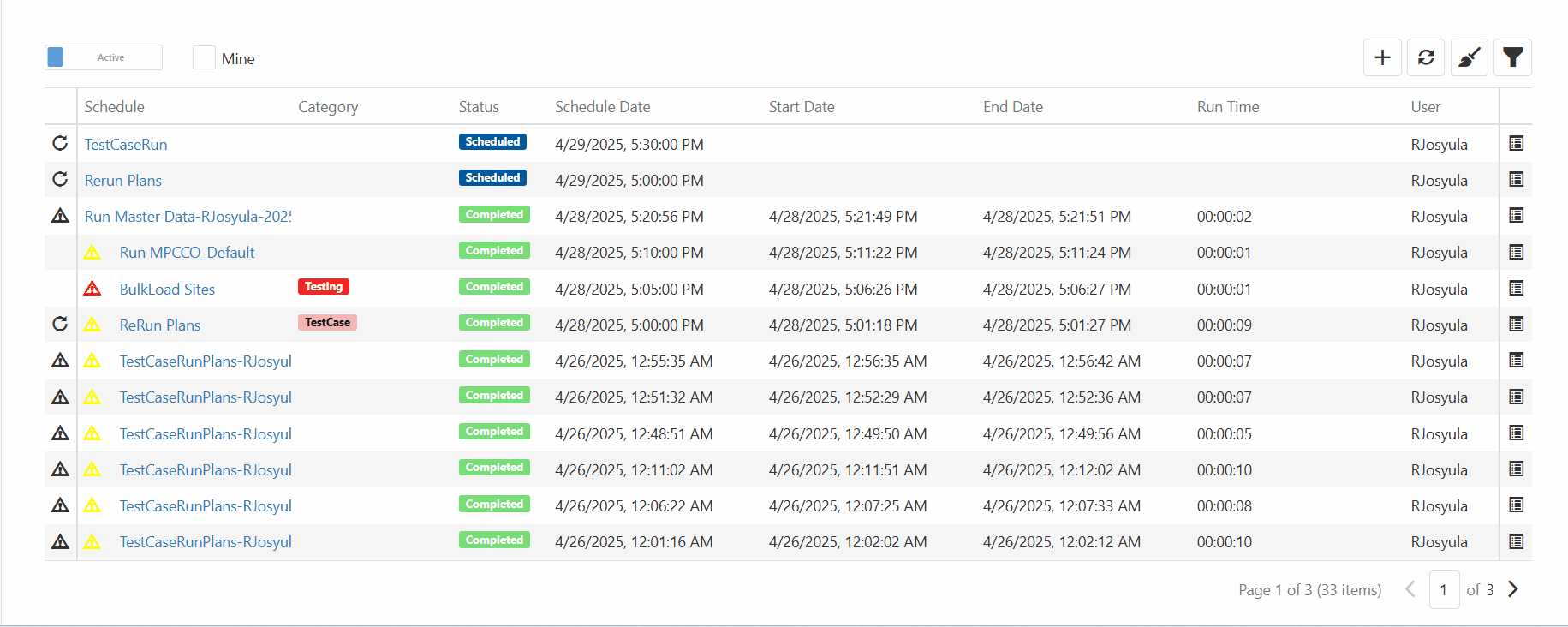Click the plus icon to add schedule
The image size is (1568, 627).
(1381, 57)
